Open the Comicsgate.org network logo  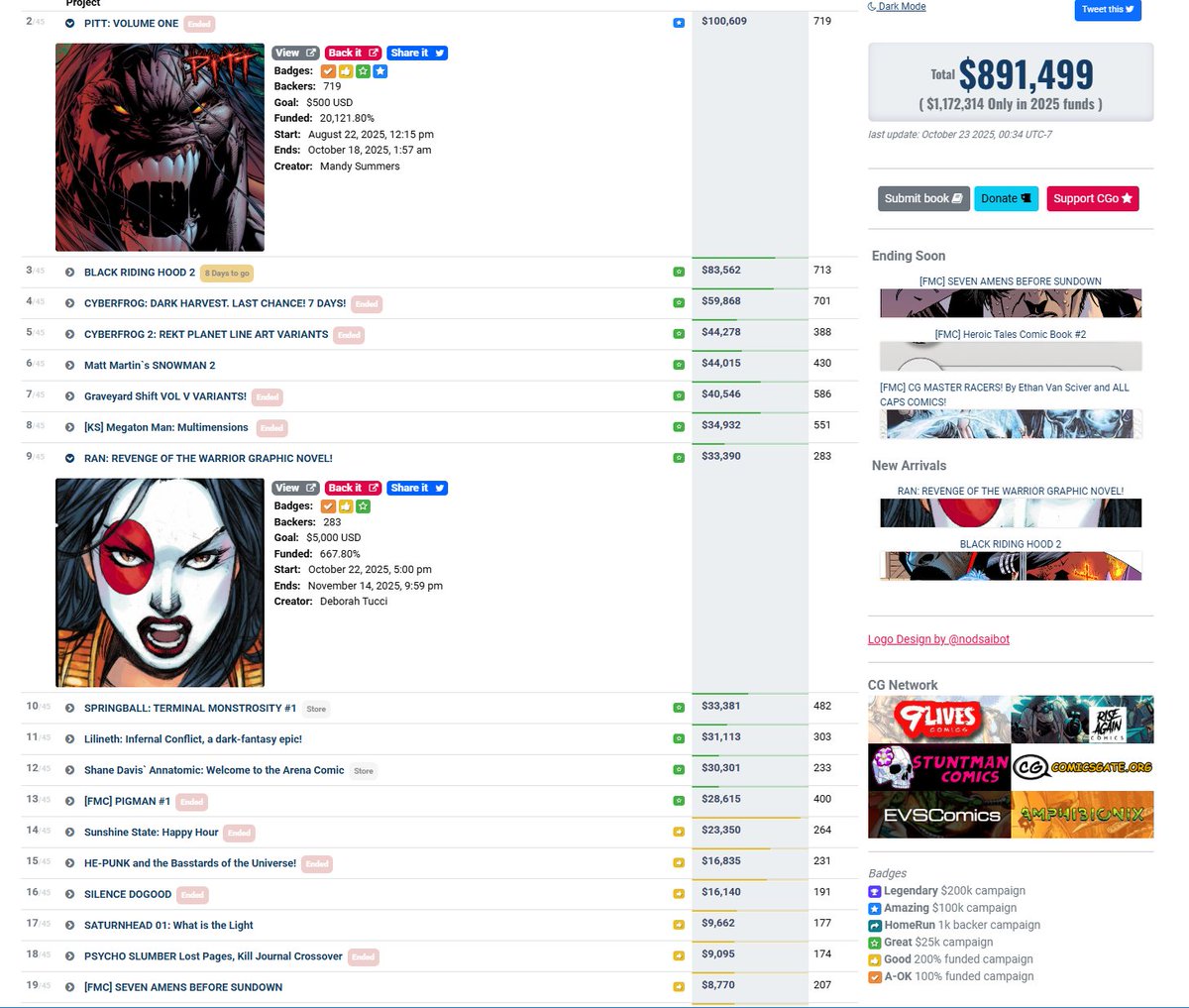[1082, 767]
